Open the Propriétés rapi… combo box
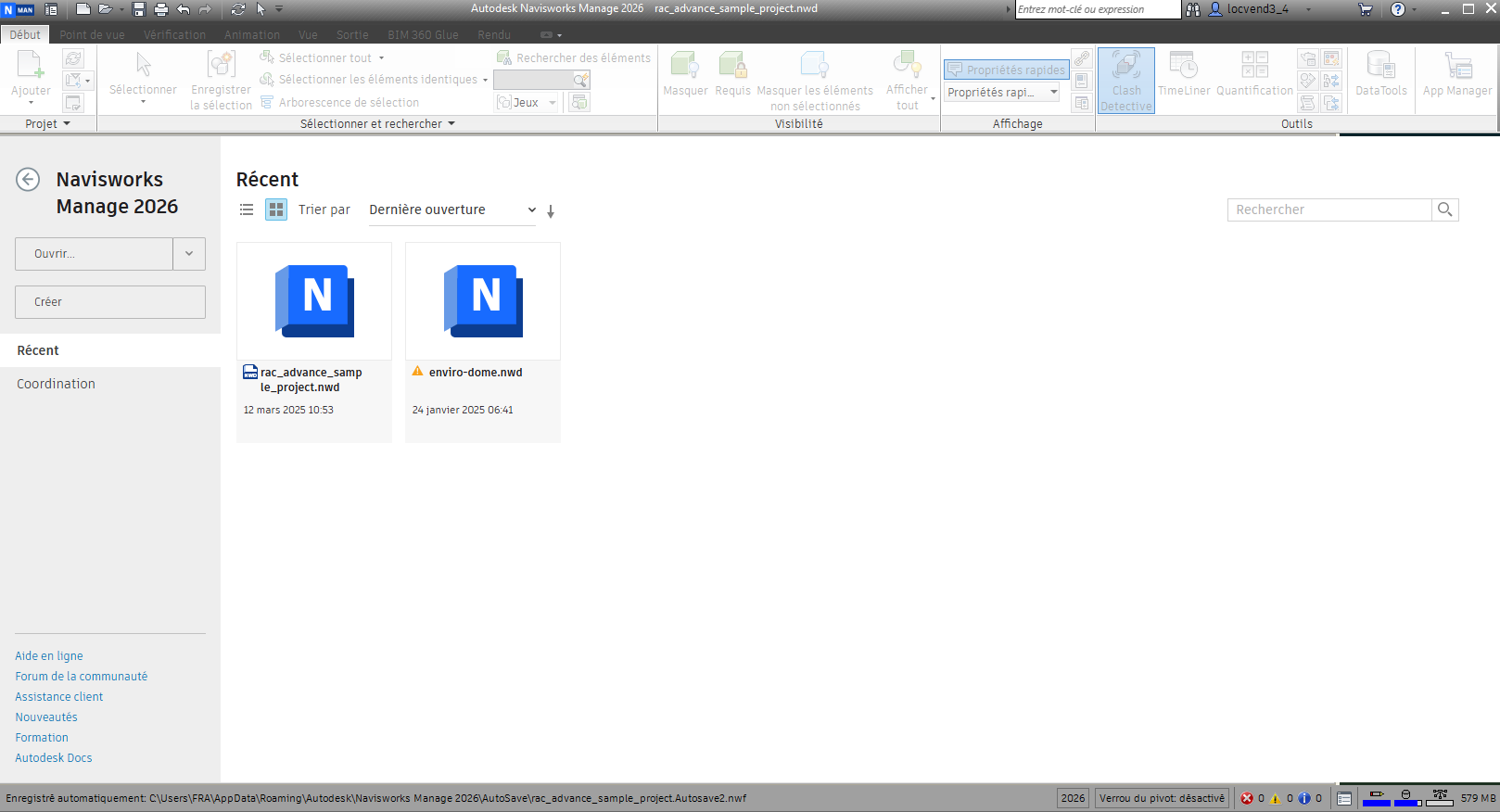The width and height of the screenshot is (1500, 812). (1002, 92)
